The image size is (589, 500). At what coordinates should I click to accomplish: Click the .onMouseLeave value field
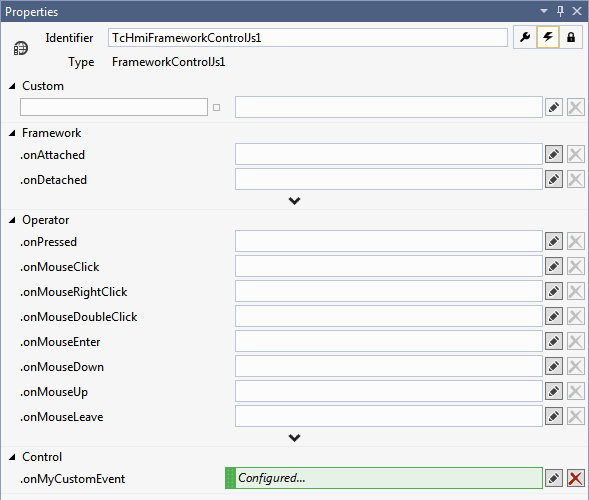pos(389,416)
